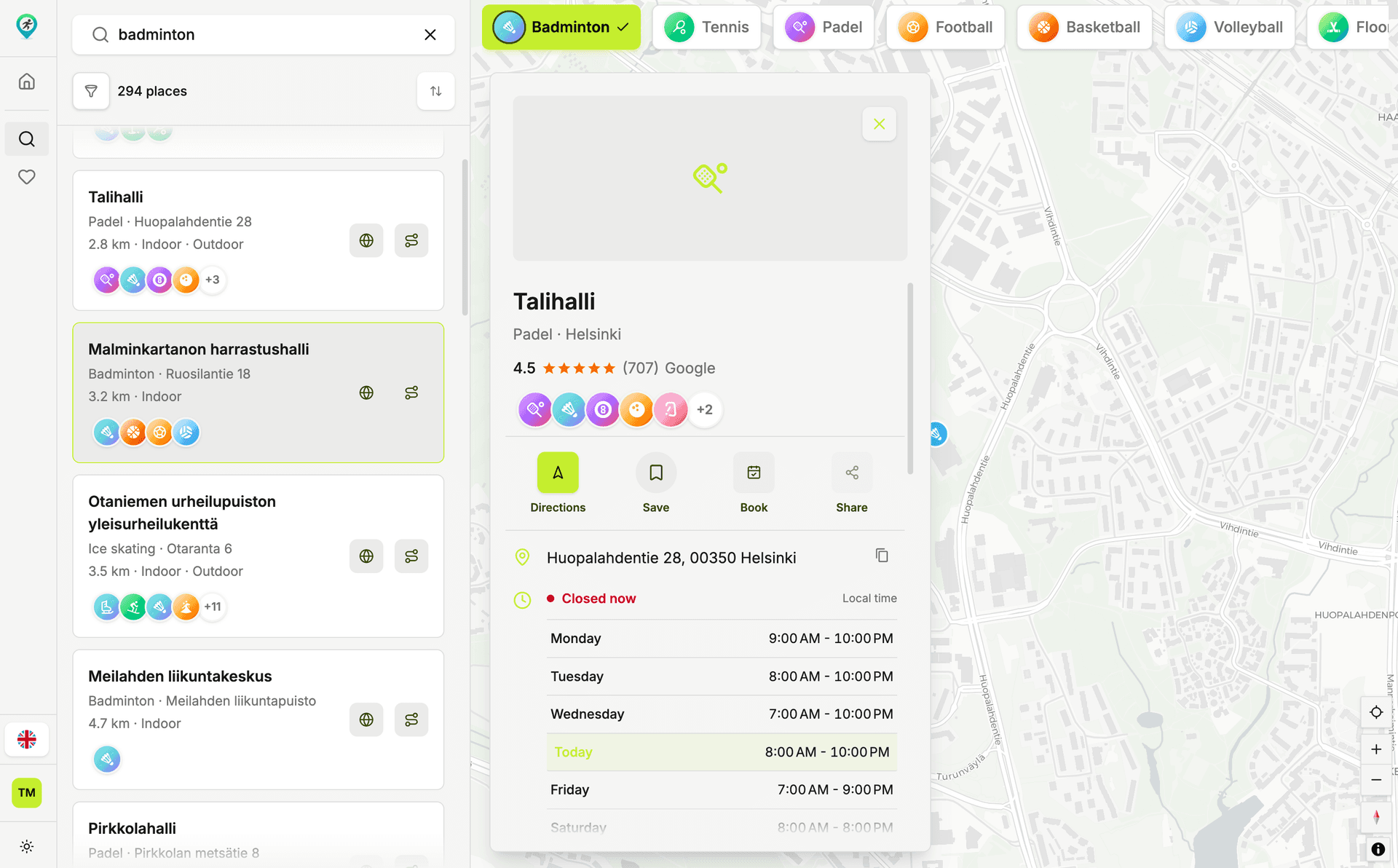Image resolution: width=1398 pixels, height=868 pixels.
Task: Open Meilahden liikuntakeskus list card
Action: point(258,719)
